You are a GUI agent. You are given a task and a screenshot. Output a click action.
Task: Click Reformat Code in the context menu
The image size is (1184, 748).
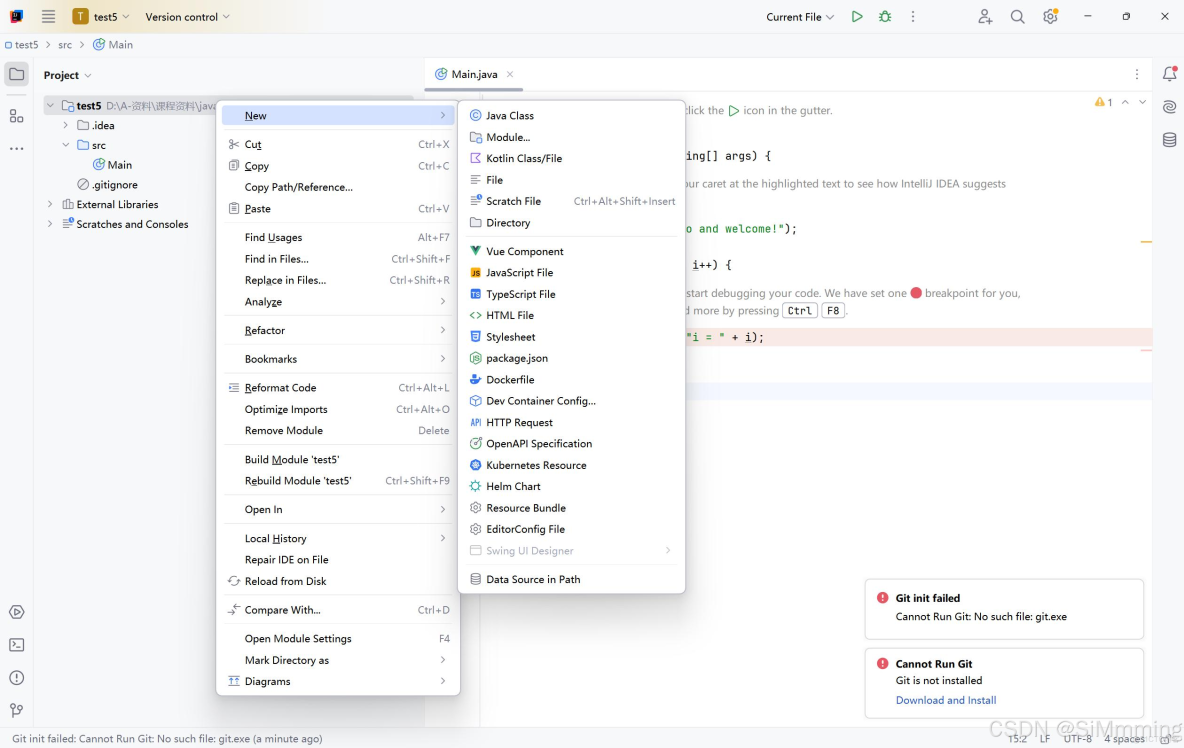(x=280, y=388)
